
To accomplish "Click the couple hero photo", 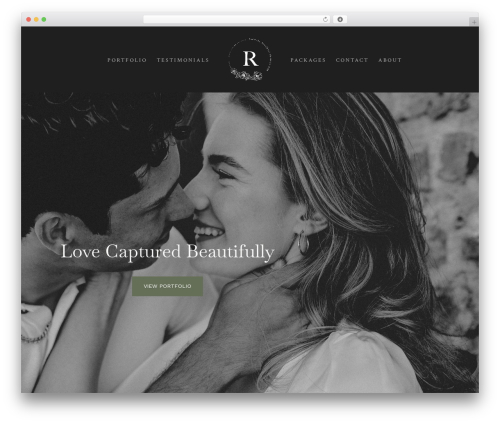I will pos(250,242).
